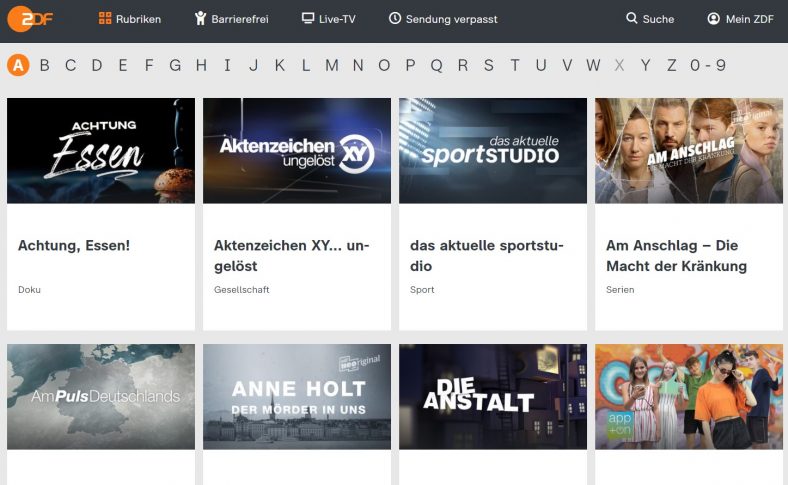Open Sendung verpasst label
The width and height of the screenshot is (788, 485).
coord(451,19)
